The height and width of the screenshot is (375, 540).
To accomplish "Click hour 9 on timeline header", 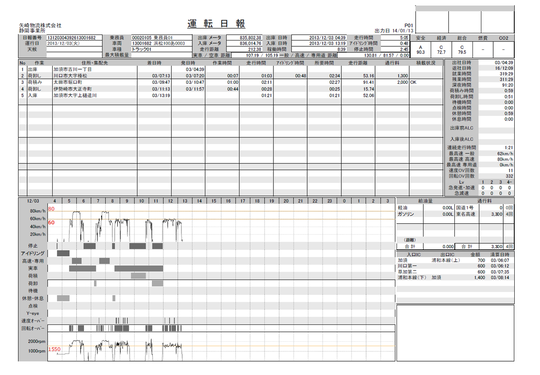I will pyautogui.click(x=127, y=201).
